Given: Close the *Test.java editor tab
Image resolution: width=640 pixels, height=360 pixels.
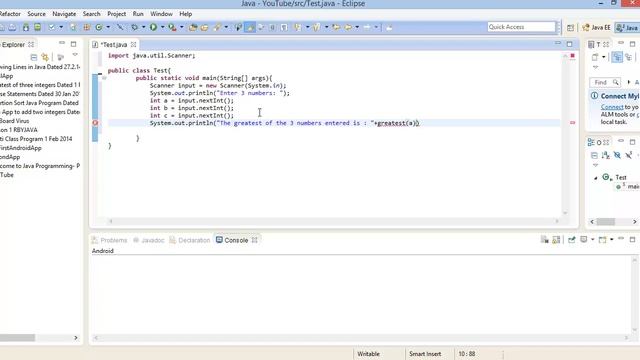Looking at the screenshot, I should click(x=133, y=44).
